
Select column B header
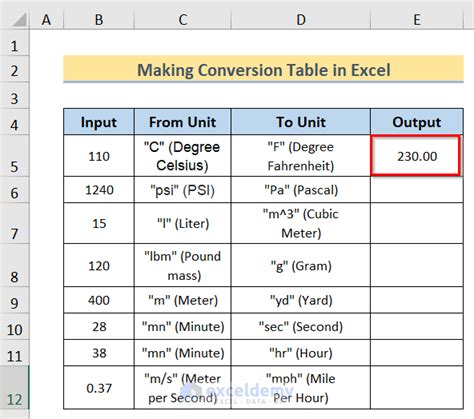[x=99, y=20]
